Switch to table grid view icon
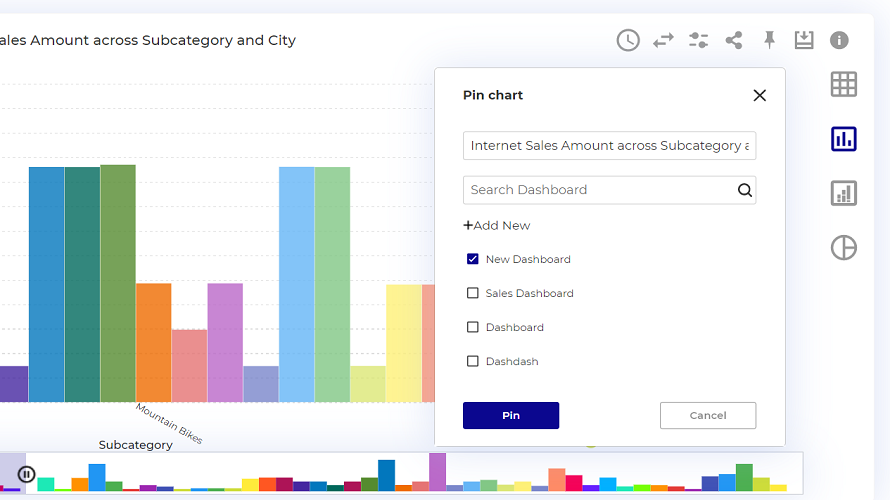Screen dimensions: 890x500 [843, 85]
